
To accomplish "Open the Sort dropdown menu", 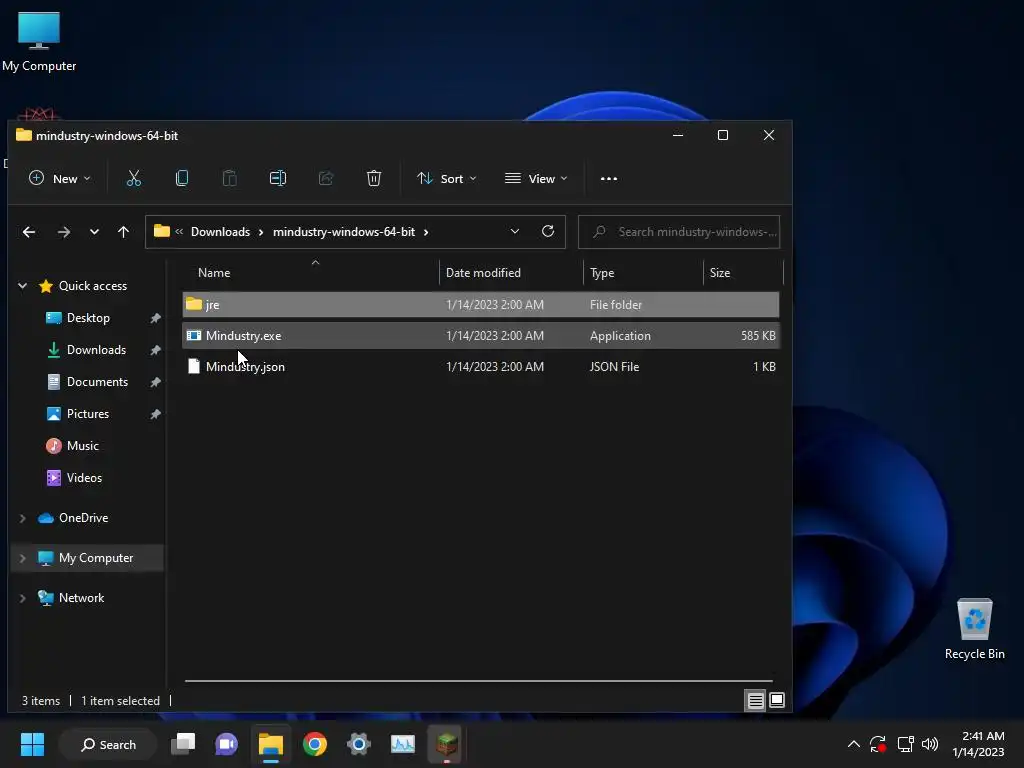I will point(447,178).
